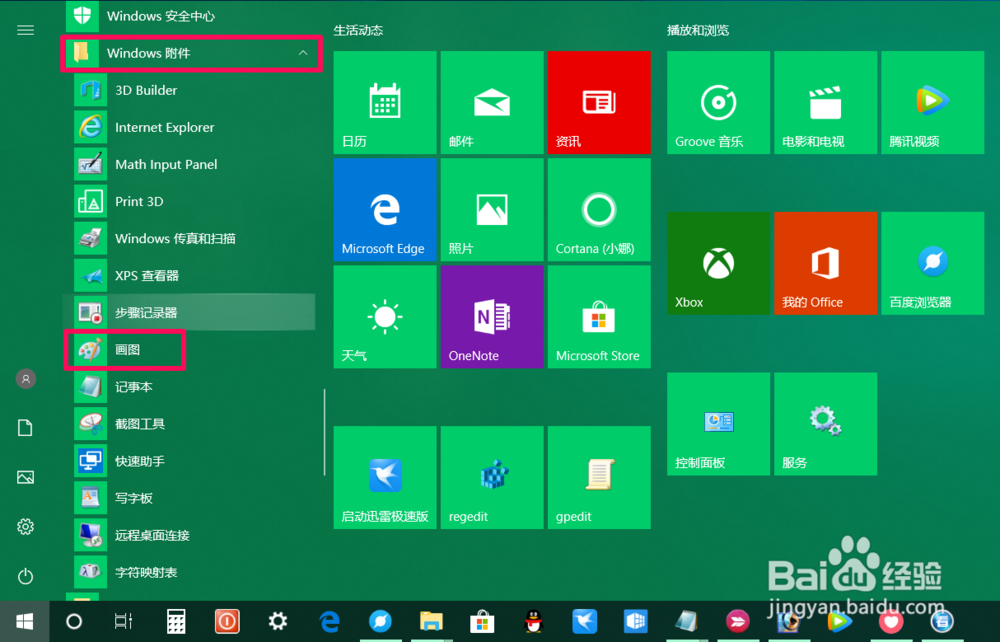Image resolution: width=1000 pixels, height=642 pixels.
Task: Open the 启动迅雷极速版 tile
Action: 385,478
